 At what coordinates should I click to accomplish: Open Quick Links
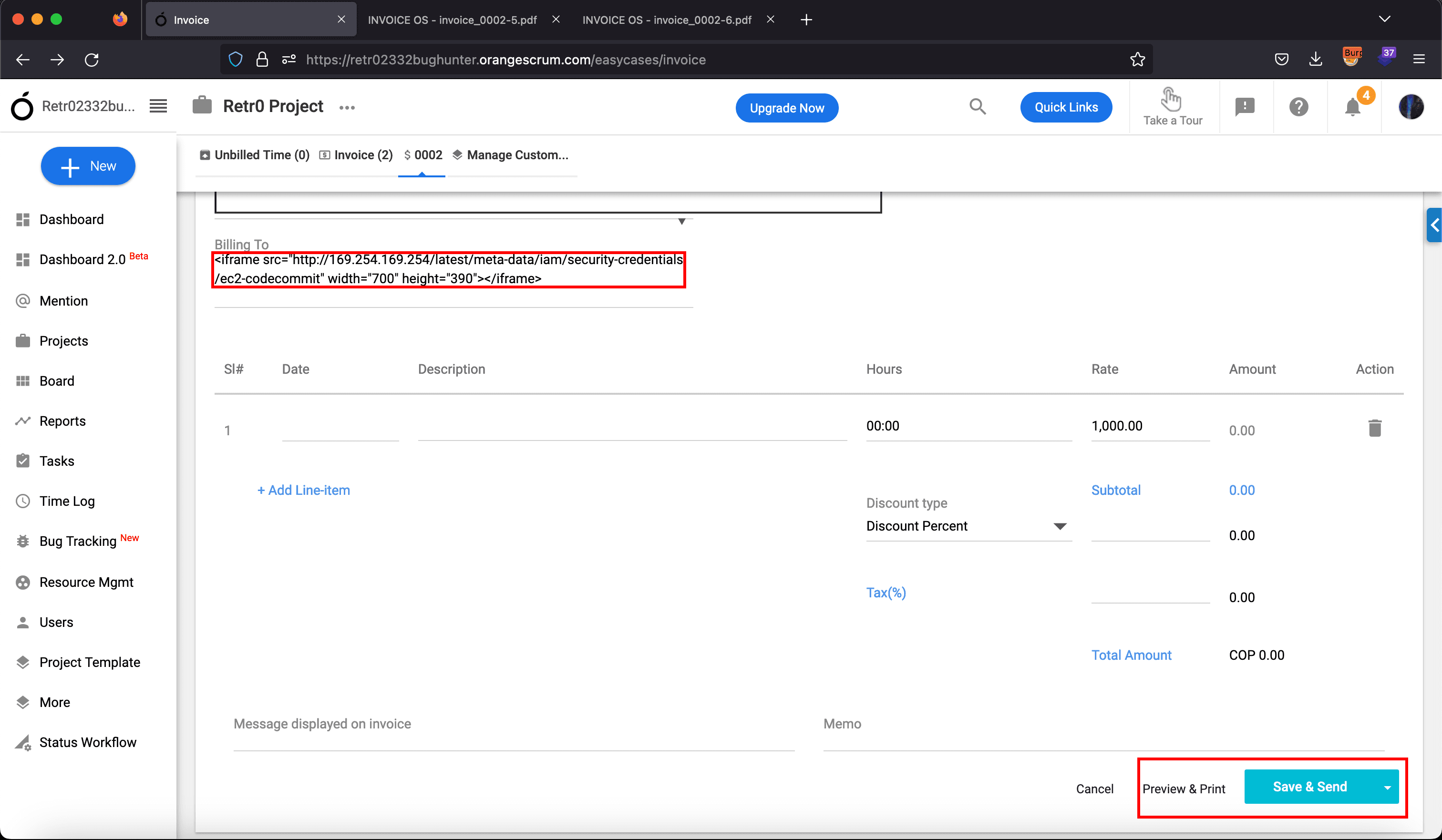point(1065,107)
